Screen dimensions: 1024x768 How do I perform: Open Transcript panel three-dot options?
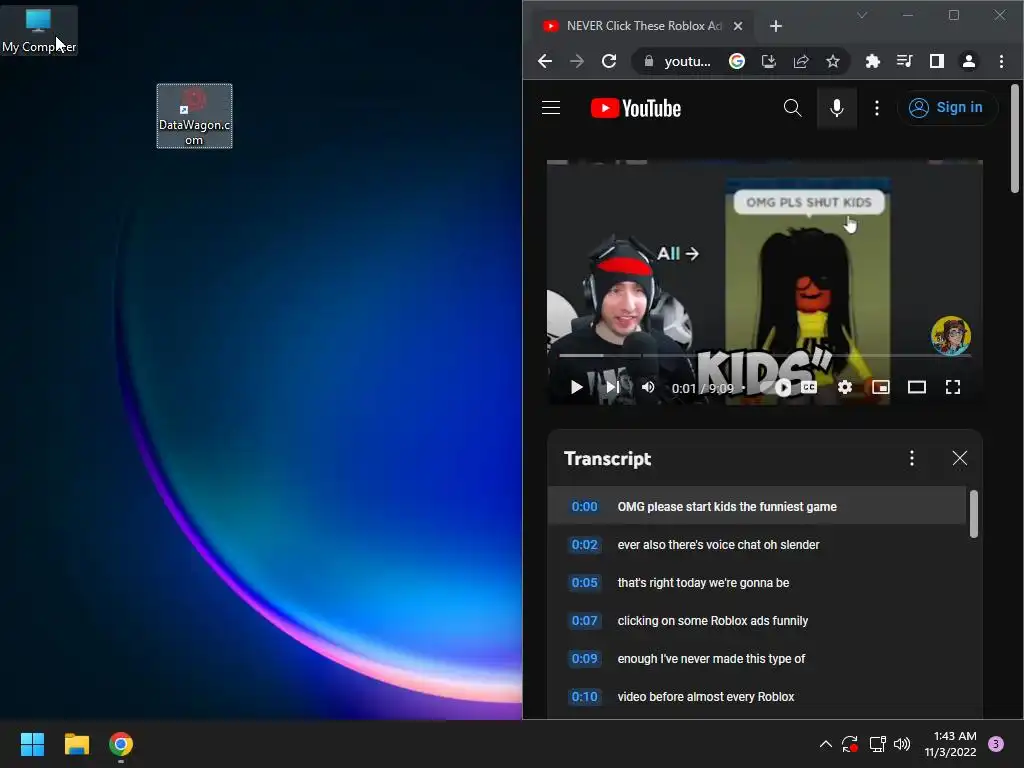[x=912, y=458]
